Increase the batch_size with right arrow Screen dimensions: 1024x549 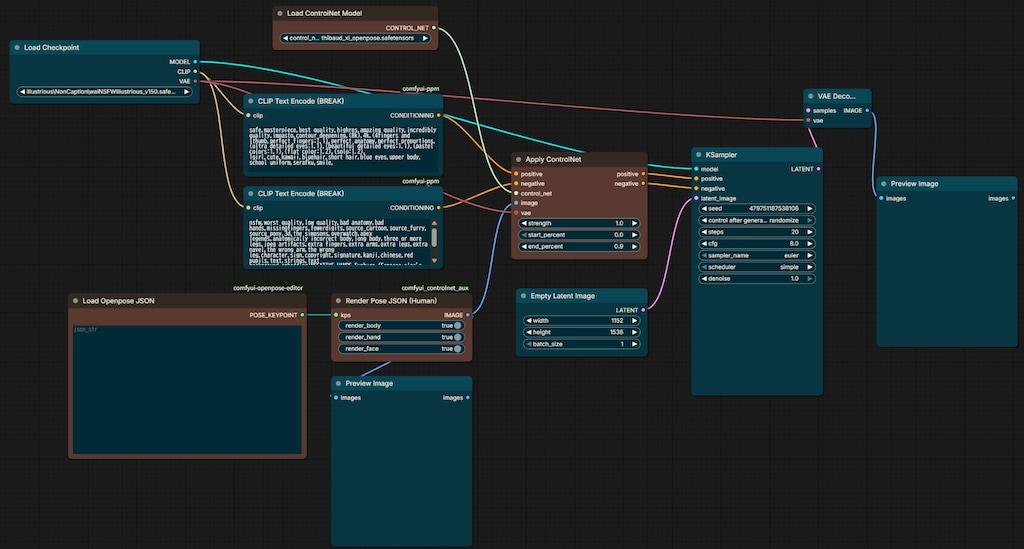pos(634,345)
